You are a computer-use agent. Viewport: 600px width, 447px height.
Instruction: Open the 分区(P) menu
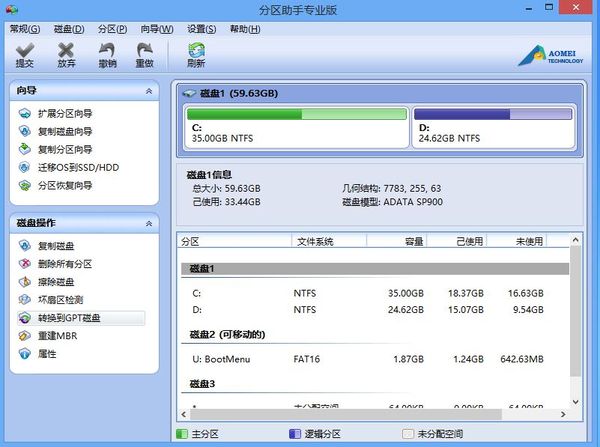click(x=112, y=29)
